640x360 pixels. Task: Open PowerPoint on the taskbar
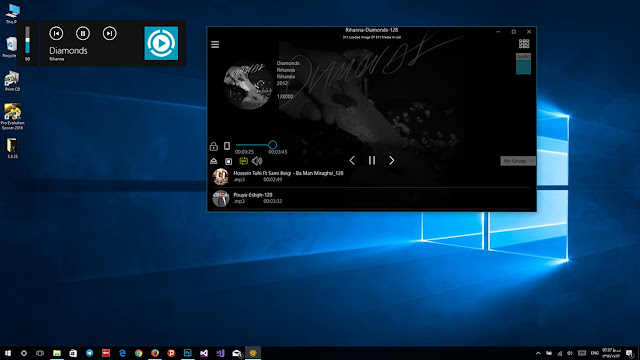point(171,353)
